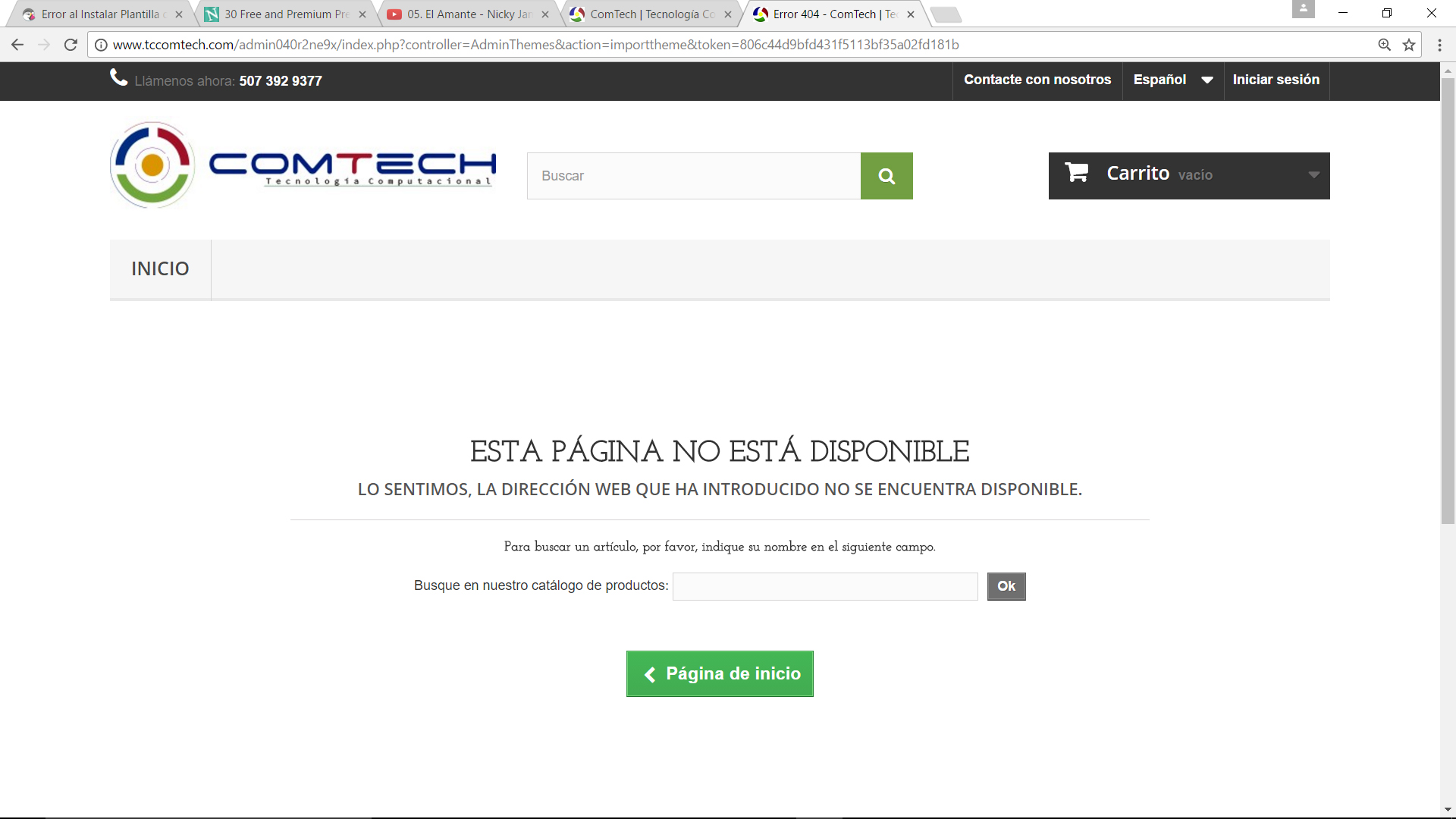Viewport: 1456px width, 819px height.
Task: Click the browser back arrow
Action: [x=17, y=45]
